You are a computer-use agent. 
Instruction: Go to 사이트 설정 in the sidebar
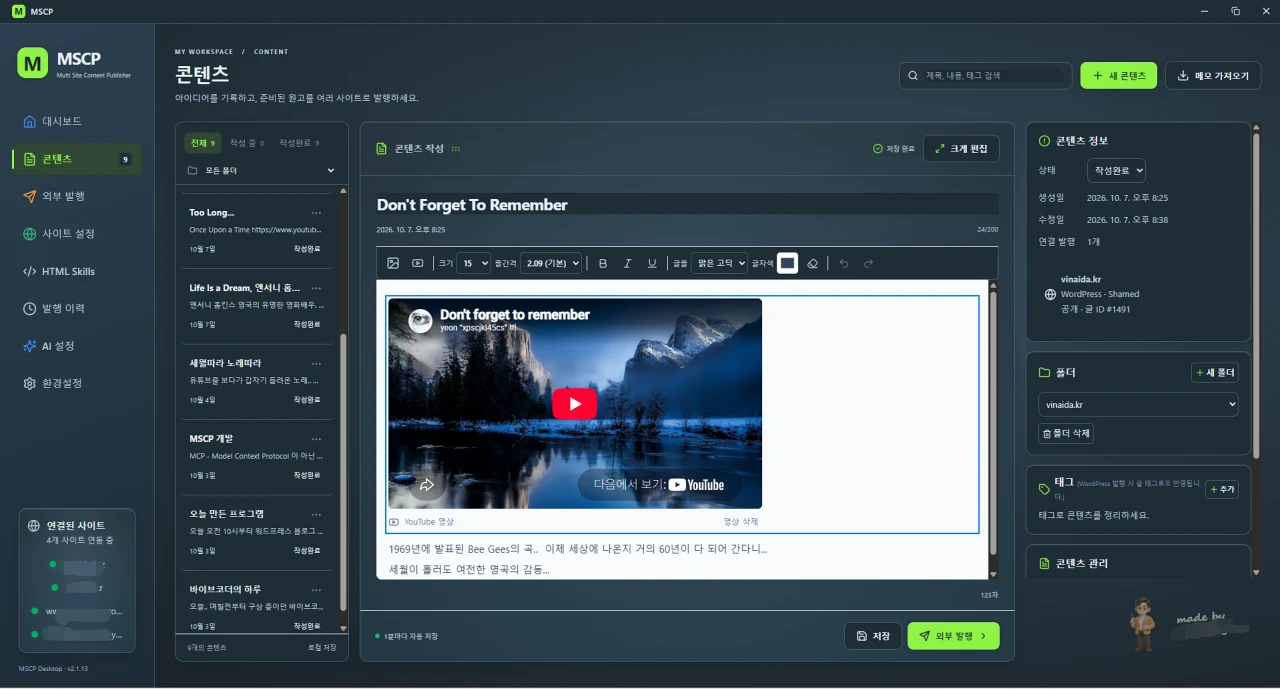tap(77, 234)
